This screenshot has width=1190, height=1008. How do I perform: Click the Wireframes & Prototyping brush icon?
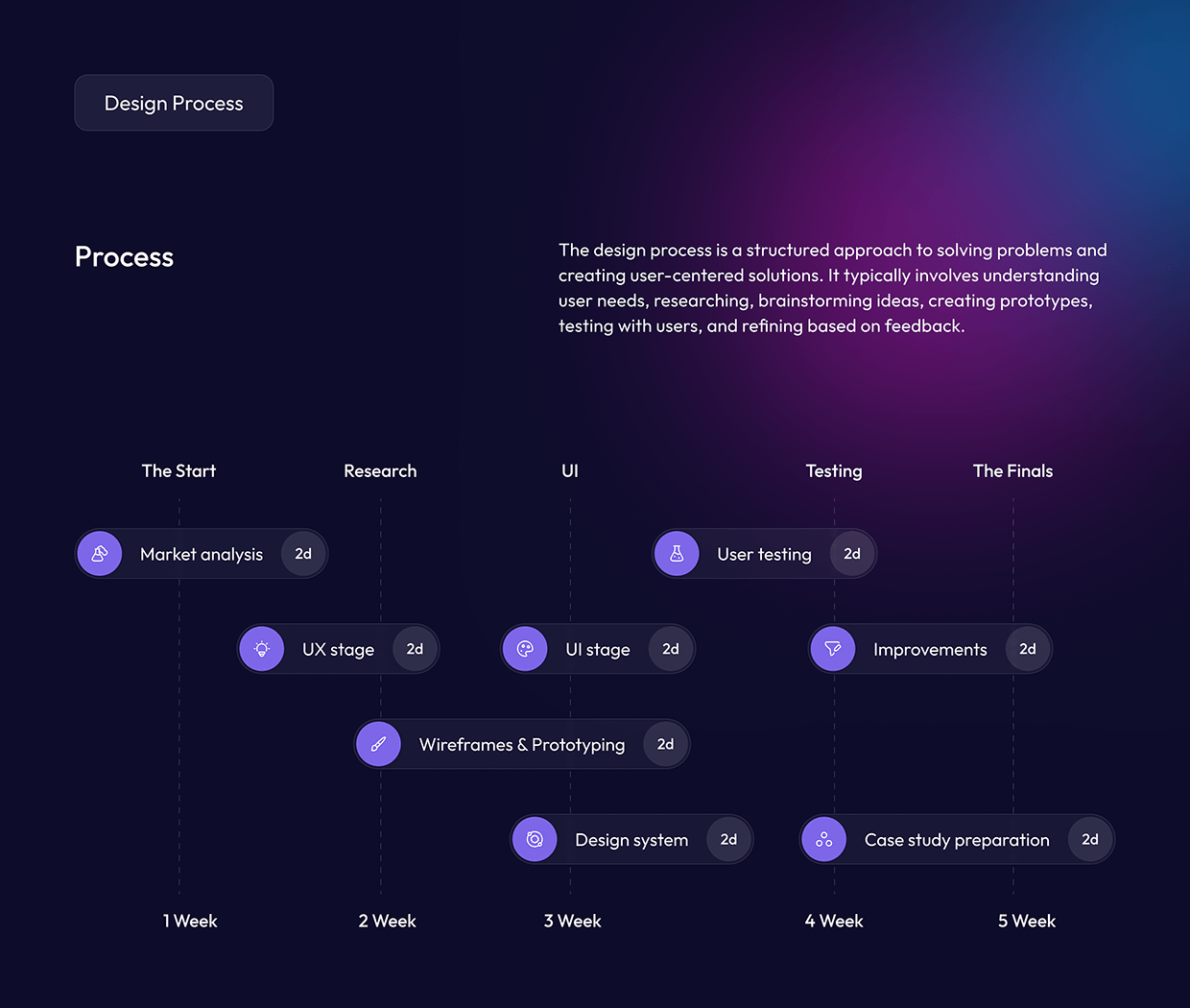click(378, 744)
